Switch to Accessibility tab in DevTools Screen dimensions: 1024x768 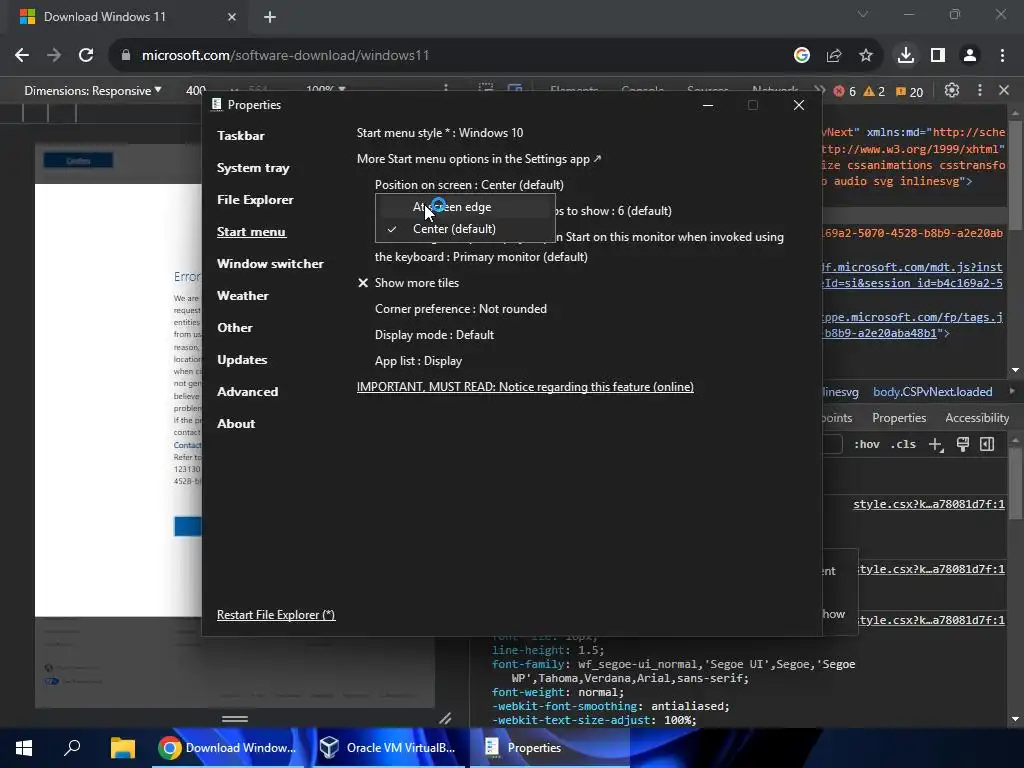[x=977, y=418]
